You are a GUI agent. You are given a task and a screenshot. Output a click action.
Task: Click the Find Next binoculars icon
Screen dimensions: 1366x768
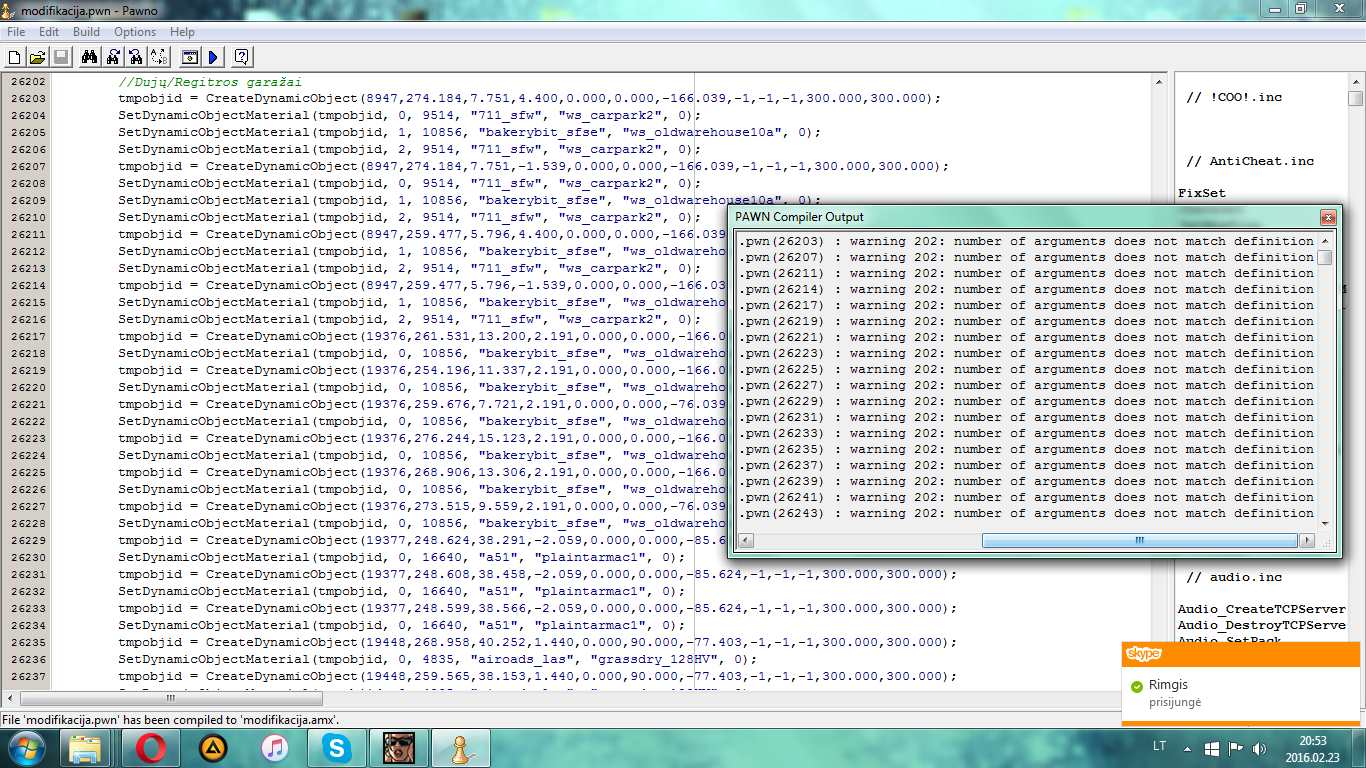[x=113, y=57]
